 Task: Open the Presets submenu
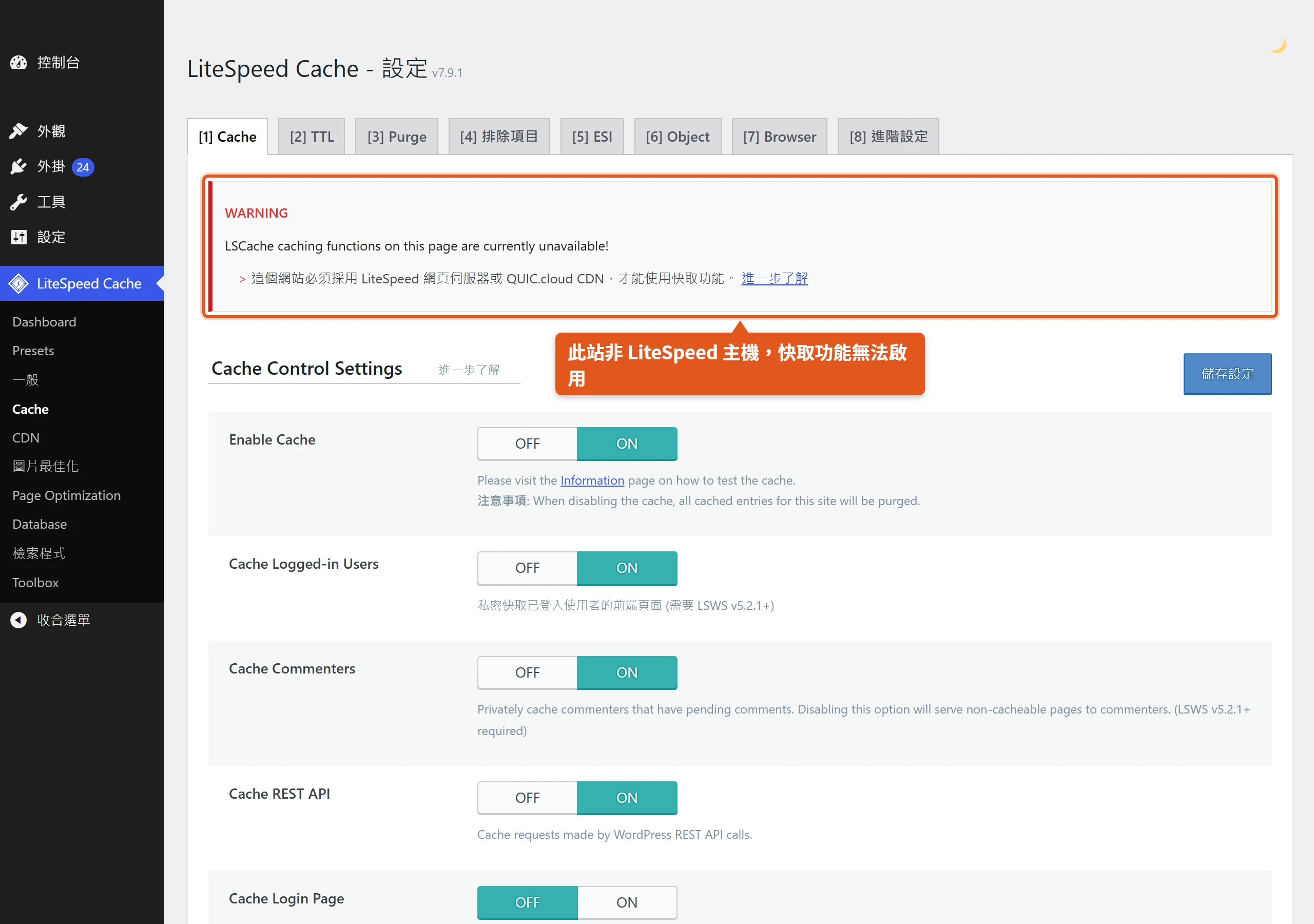(33, 351)
